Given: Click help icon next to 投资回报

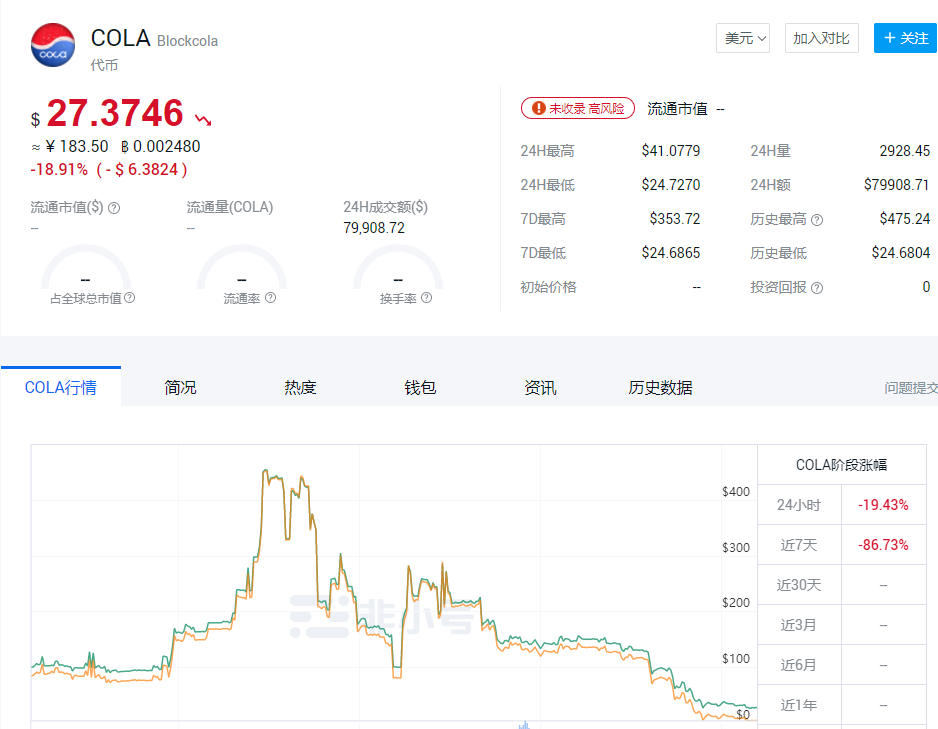Looking at the screenshot, I should [x=817, y=288].
